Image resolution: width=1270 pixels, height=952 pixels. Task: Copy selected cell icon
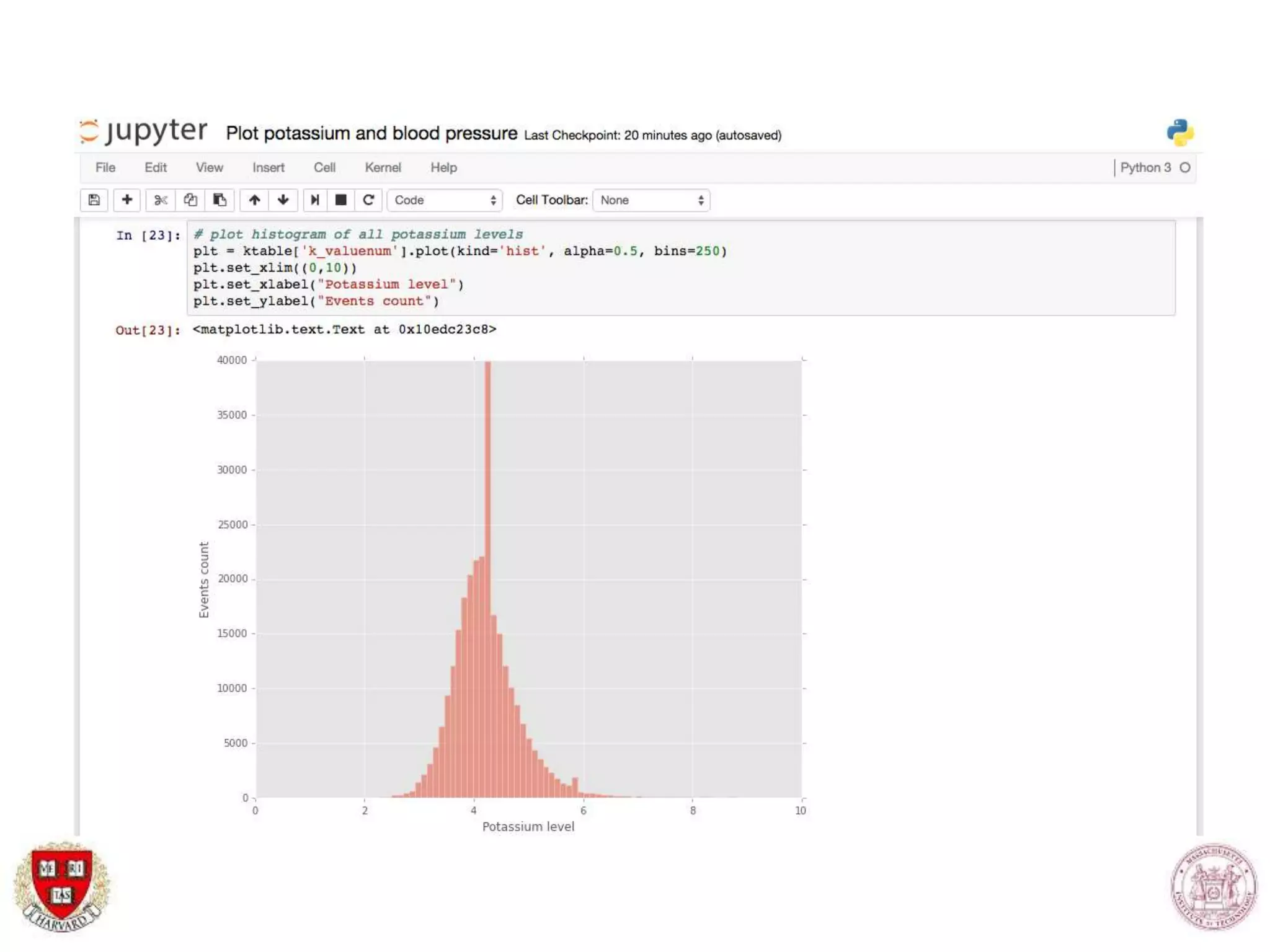pos(190,200)
